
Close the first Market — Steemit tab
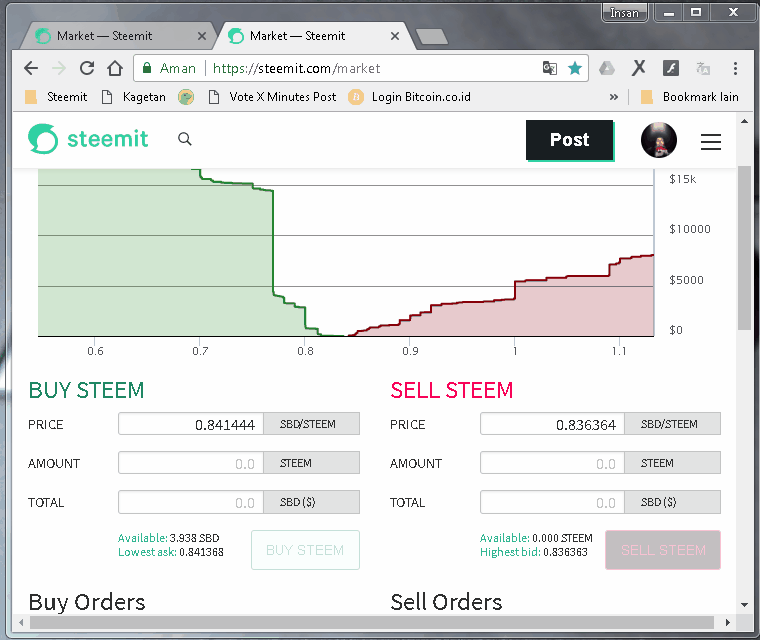tap(202, 36)
